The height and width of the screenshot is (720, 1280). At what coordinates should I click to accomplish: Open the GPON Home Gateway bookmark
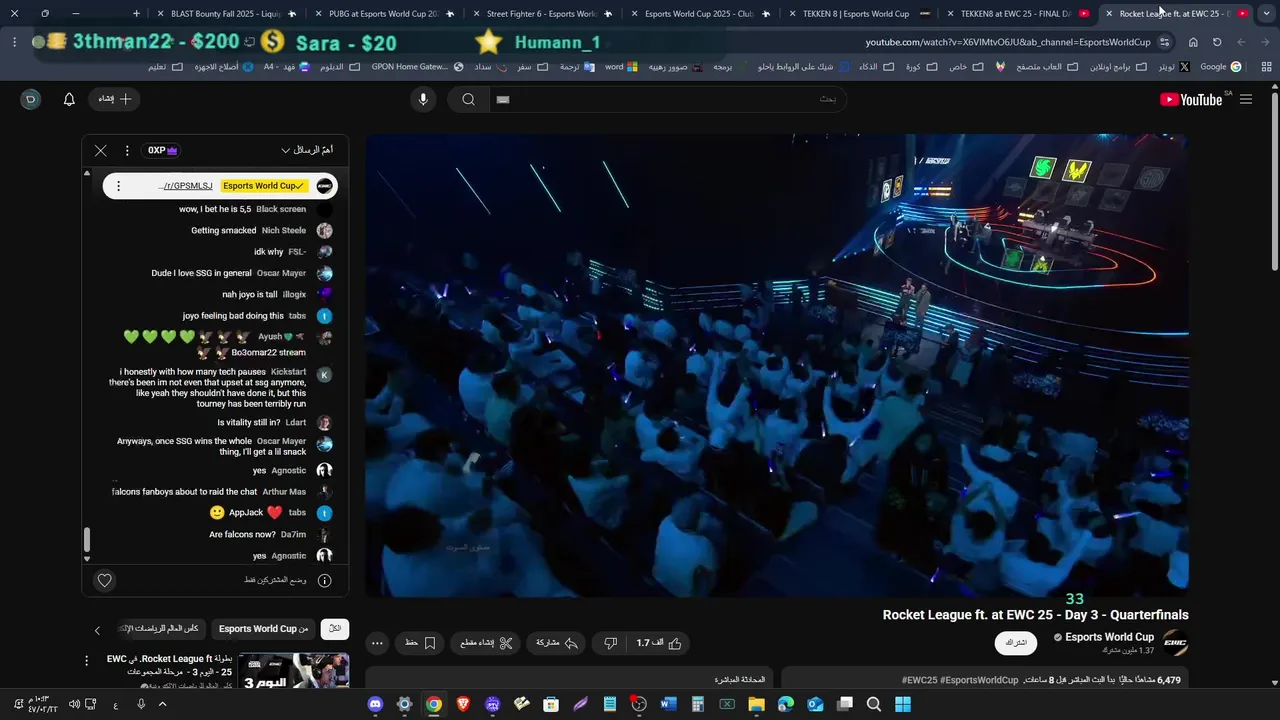[x=417, y=67]
